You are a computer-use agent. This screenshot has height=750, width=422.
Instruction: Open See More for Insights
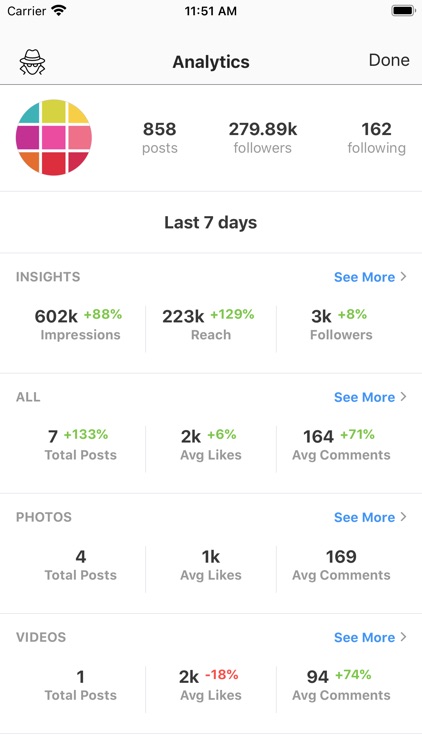coord(364,277)
